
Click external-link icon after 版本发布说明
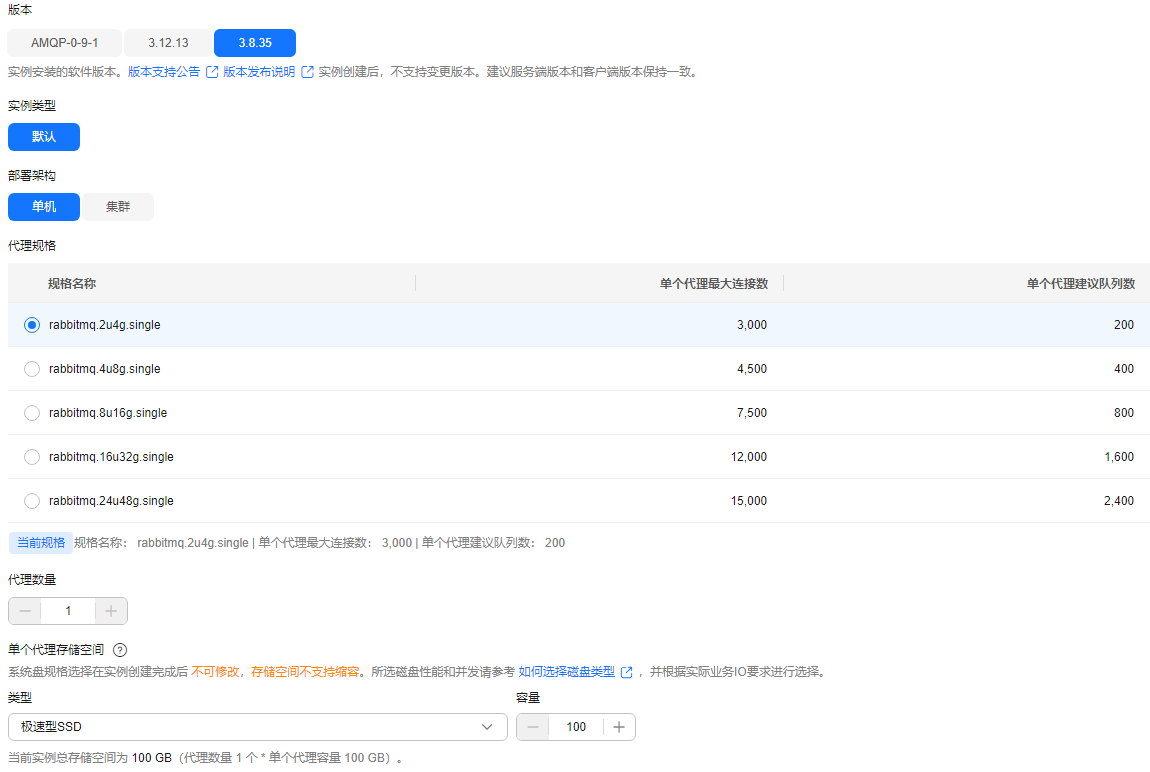point(307,72)
